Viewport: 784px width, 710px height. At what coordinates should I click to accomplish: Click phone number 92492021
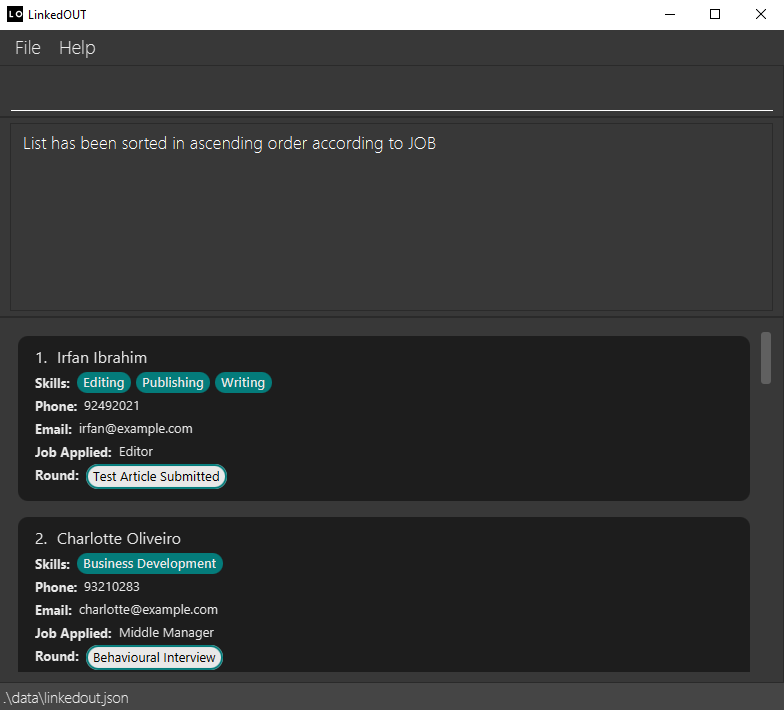[x=112, y=406]
